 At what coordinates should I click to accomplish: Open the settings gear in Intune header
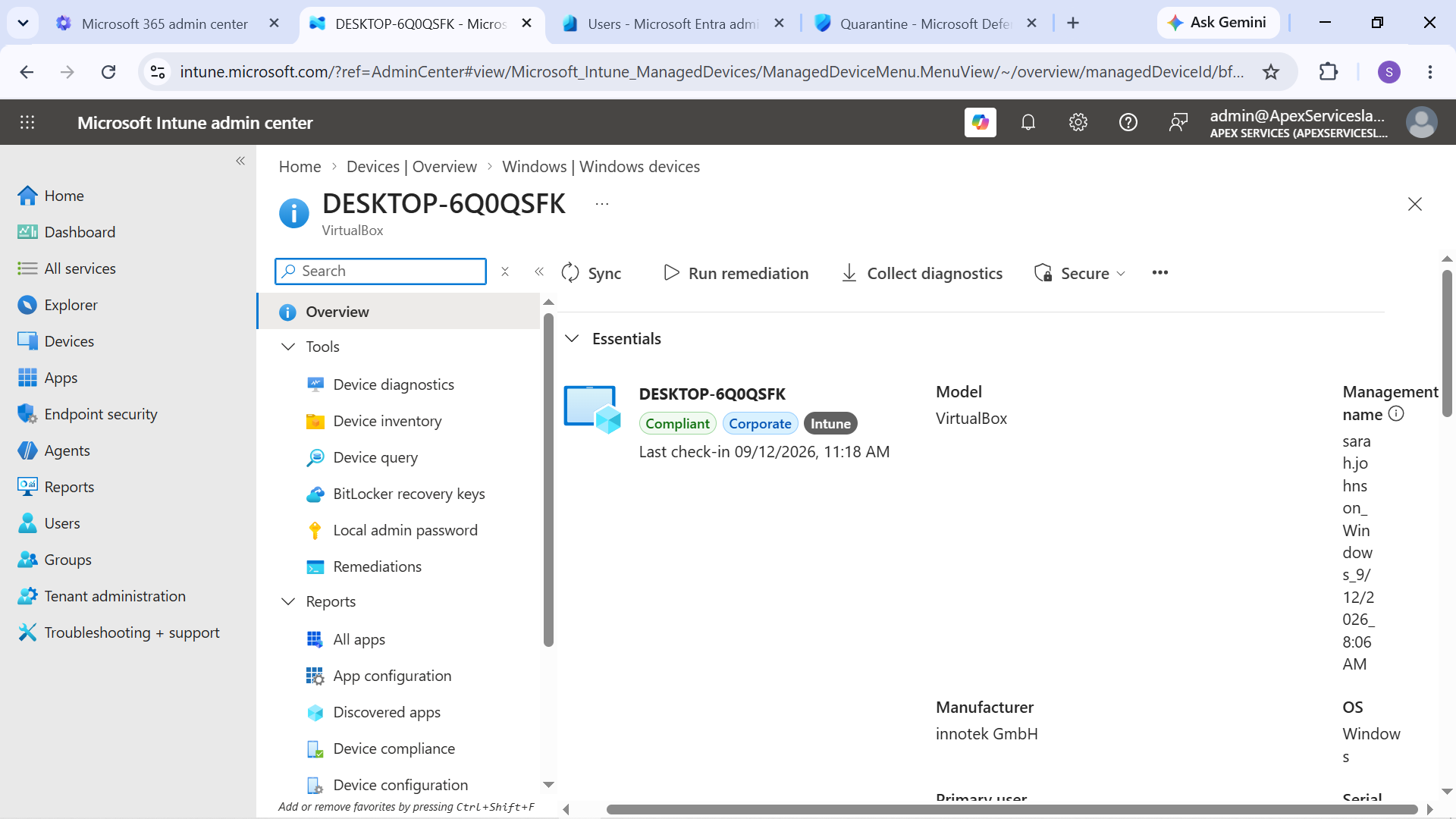coord(1078,122)
